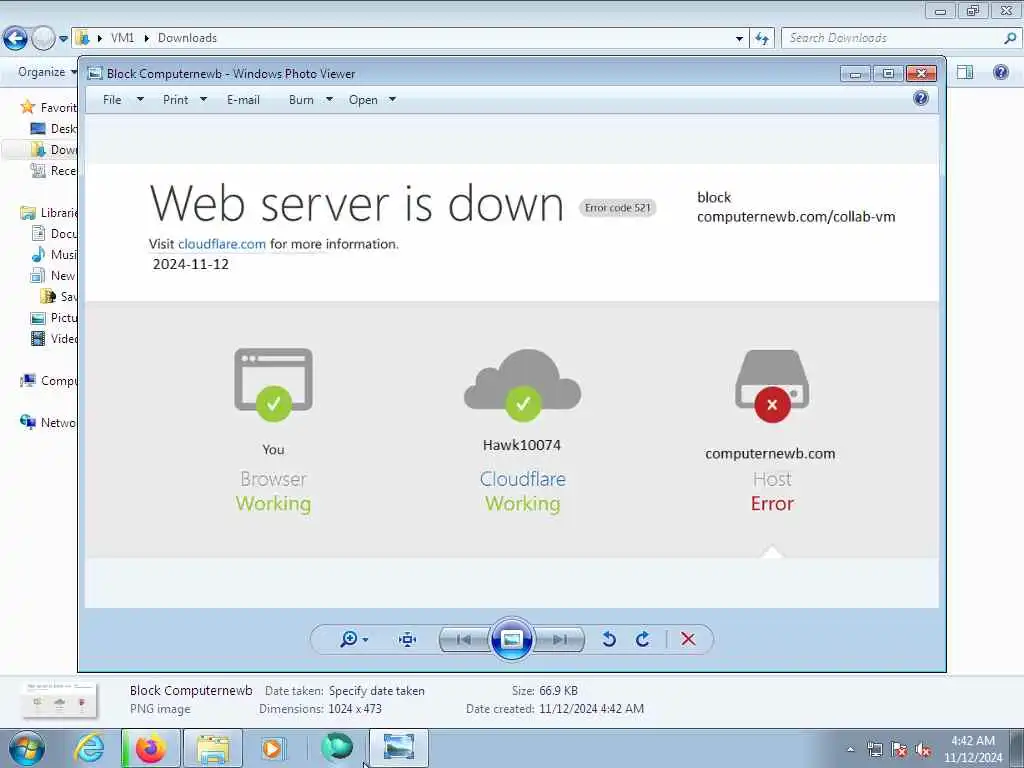This screenshot has height=768, width=1024.
Task: Open the Photo Viewer help icon
Action: pyautogui.click(x=921, y=99)
